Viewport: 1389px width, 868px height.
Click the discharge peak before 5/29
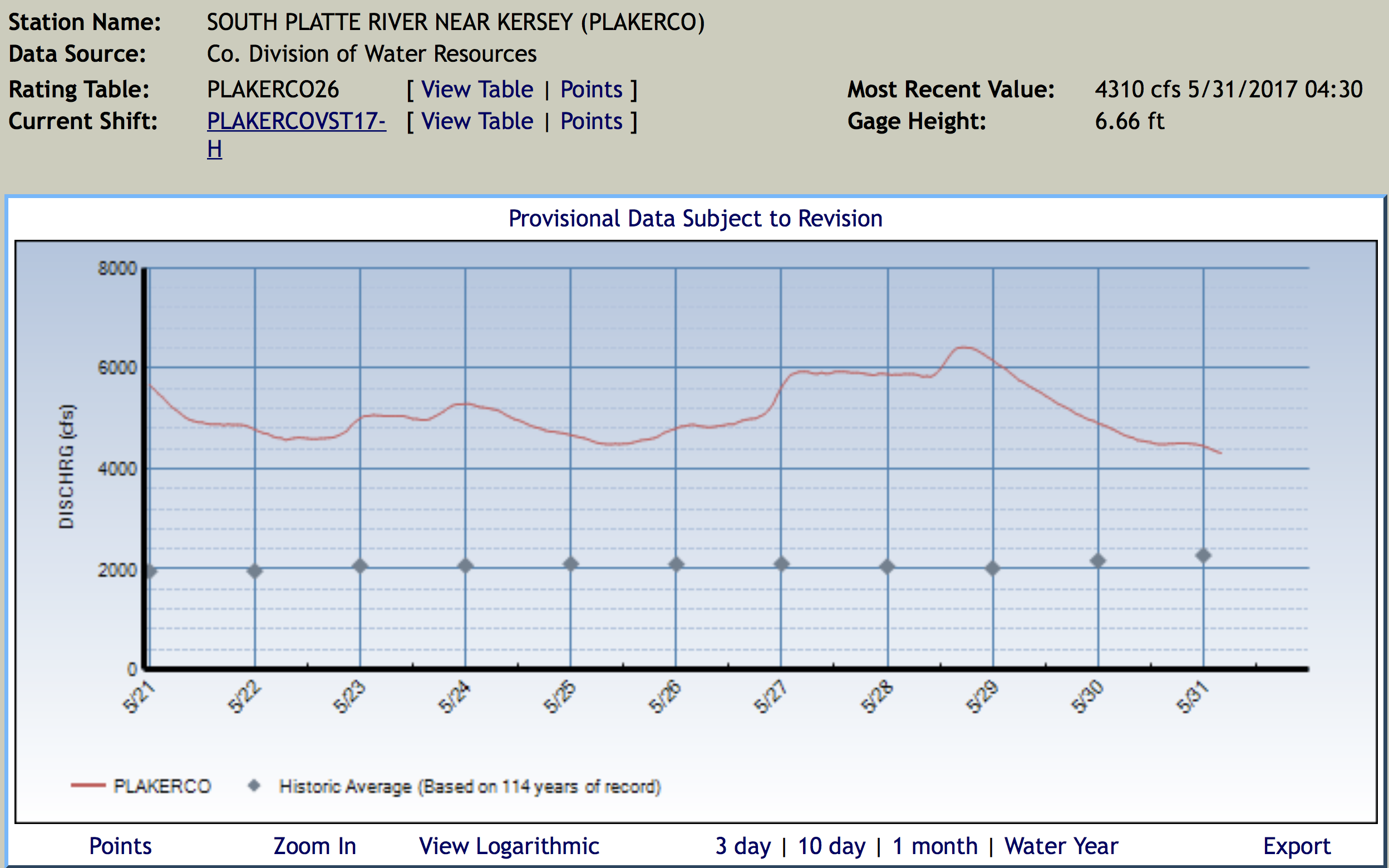[966, 347]
